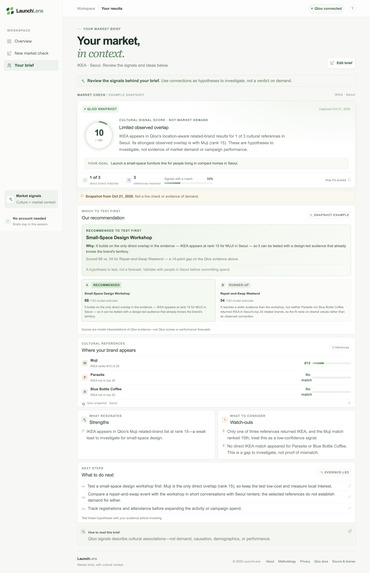The width and height of the screenshot is (370, 573).
Task: Click the Muji reference icon
Action: click(x=85, y=363)
